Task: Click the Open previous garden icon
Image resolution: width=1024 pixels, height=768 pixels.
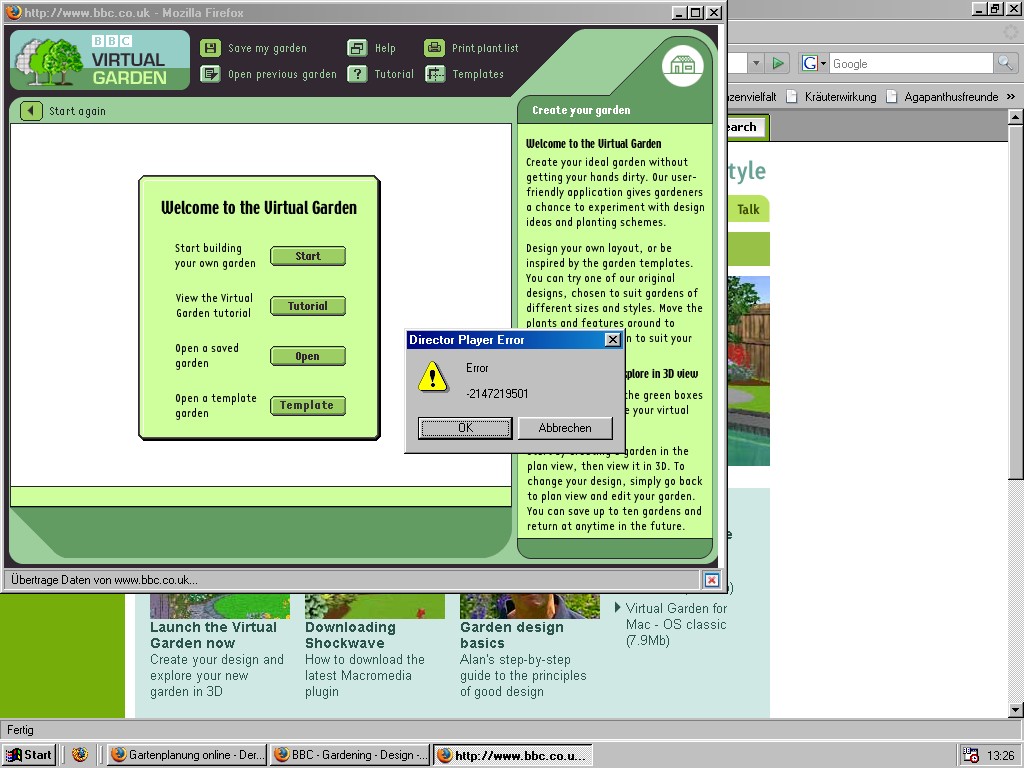Action: point(210,74)
